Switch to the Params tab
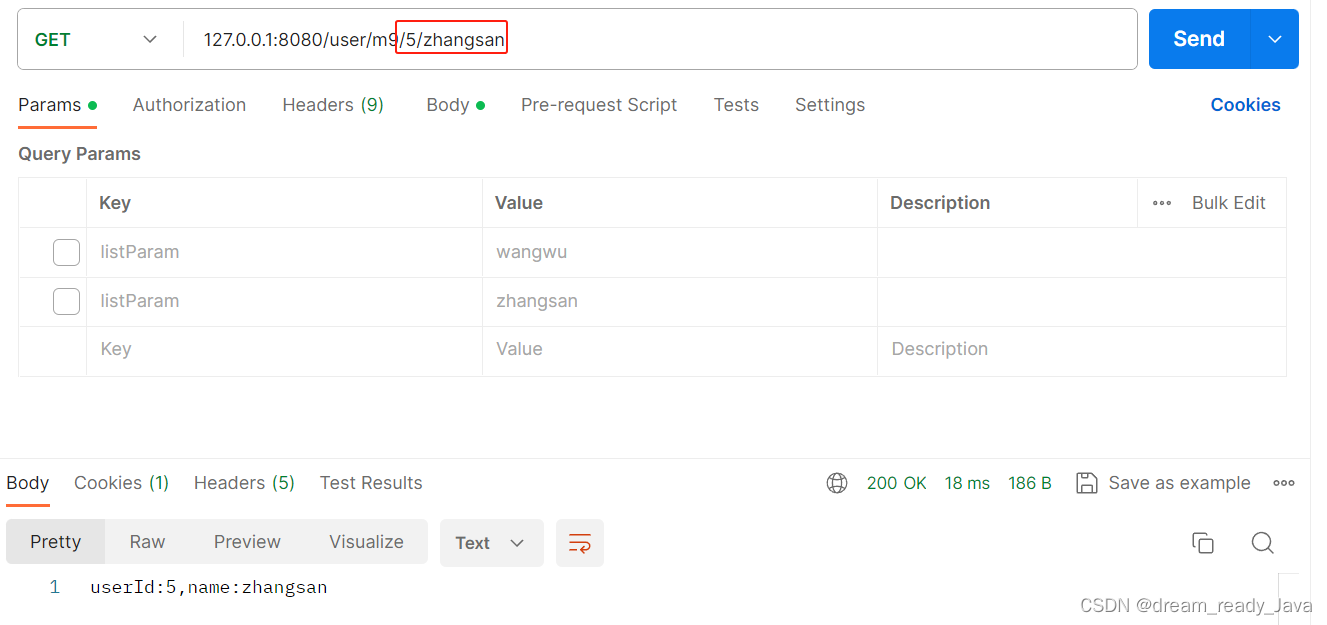1327x625 pixels. (x=57, y=105)
